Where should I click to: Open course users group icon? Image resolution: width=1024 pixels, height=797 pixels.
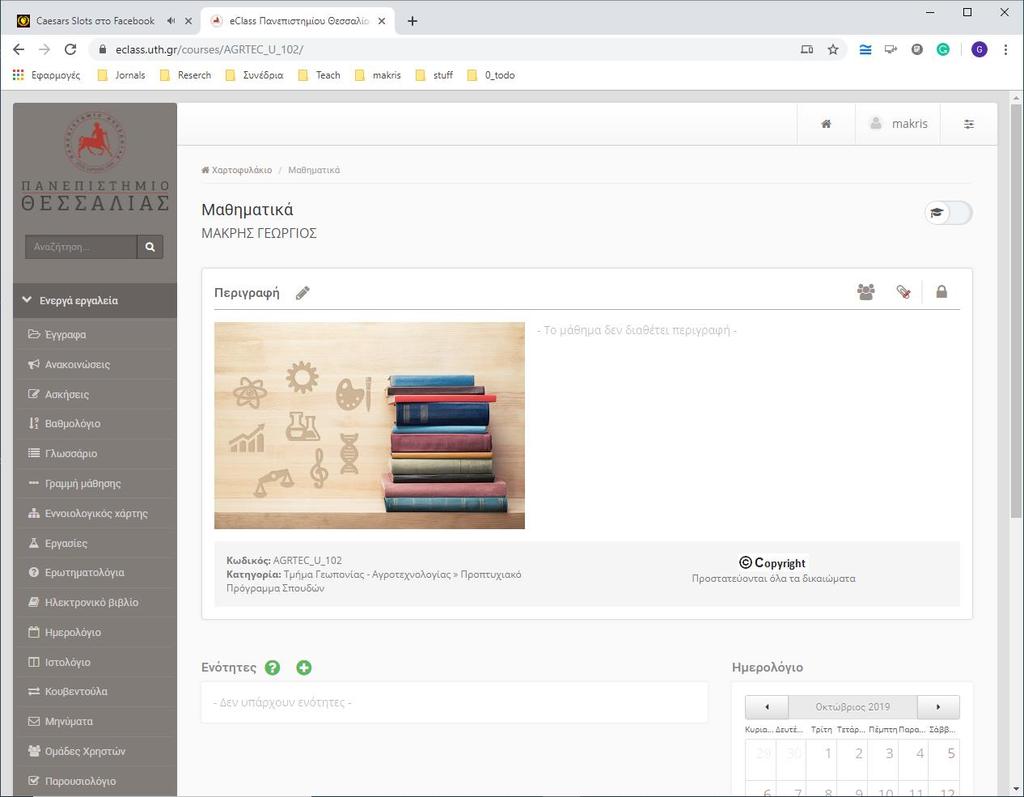pyautogui.click(x=866, y=292)
